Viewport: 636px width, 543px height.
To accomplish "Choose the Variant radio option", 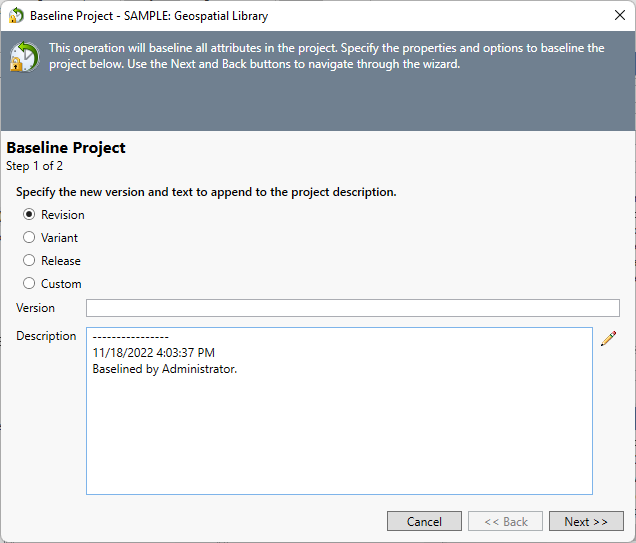I will click(29, 238).
